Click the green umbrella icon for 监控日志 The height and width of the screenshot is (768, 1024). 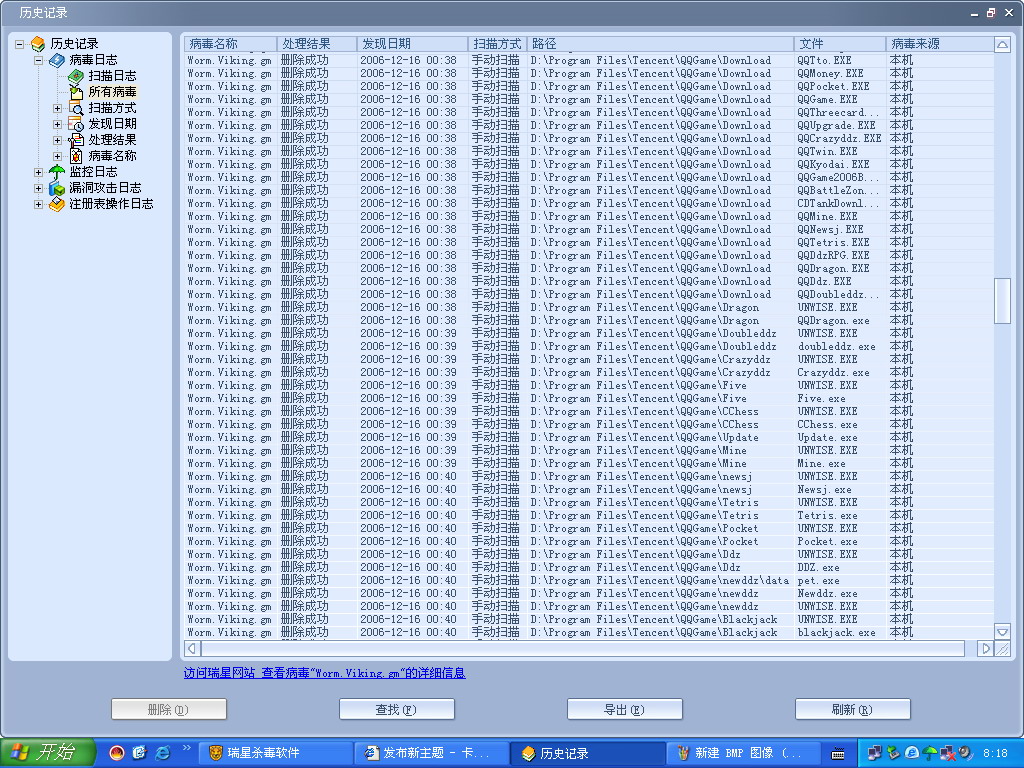coord(57,172)
